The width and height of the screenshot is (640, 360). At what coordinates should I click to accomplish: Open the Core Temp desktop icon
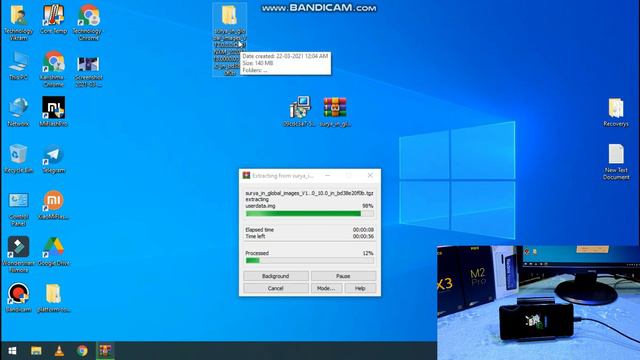click(x=53, y=19)
